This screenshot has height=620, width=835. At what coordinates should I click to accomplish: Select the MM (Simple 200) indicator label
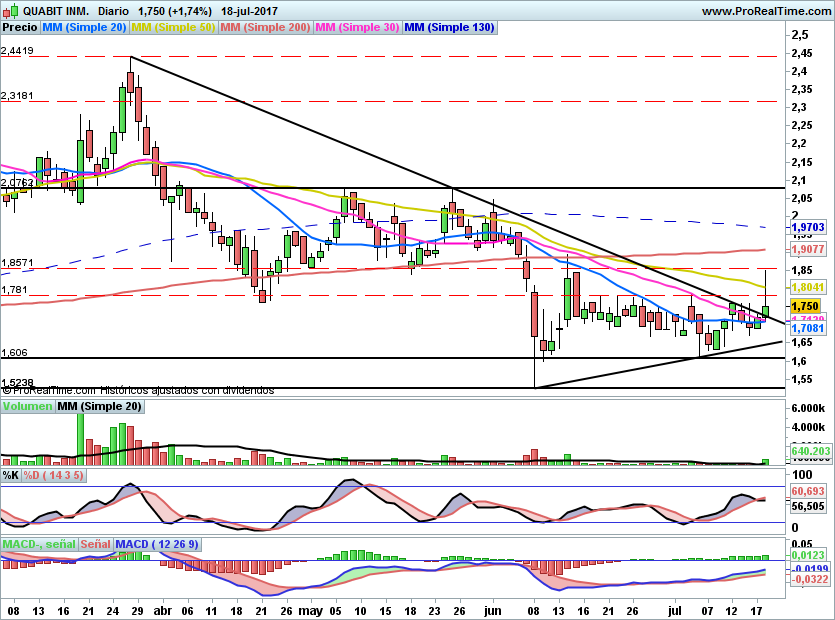[x=266, y=28]
